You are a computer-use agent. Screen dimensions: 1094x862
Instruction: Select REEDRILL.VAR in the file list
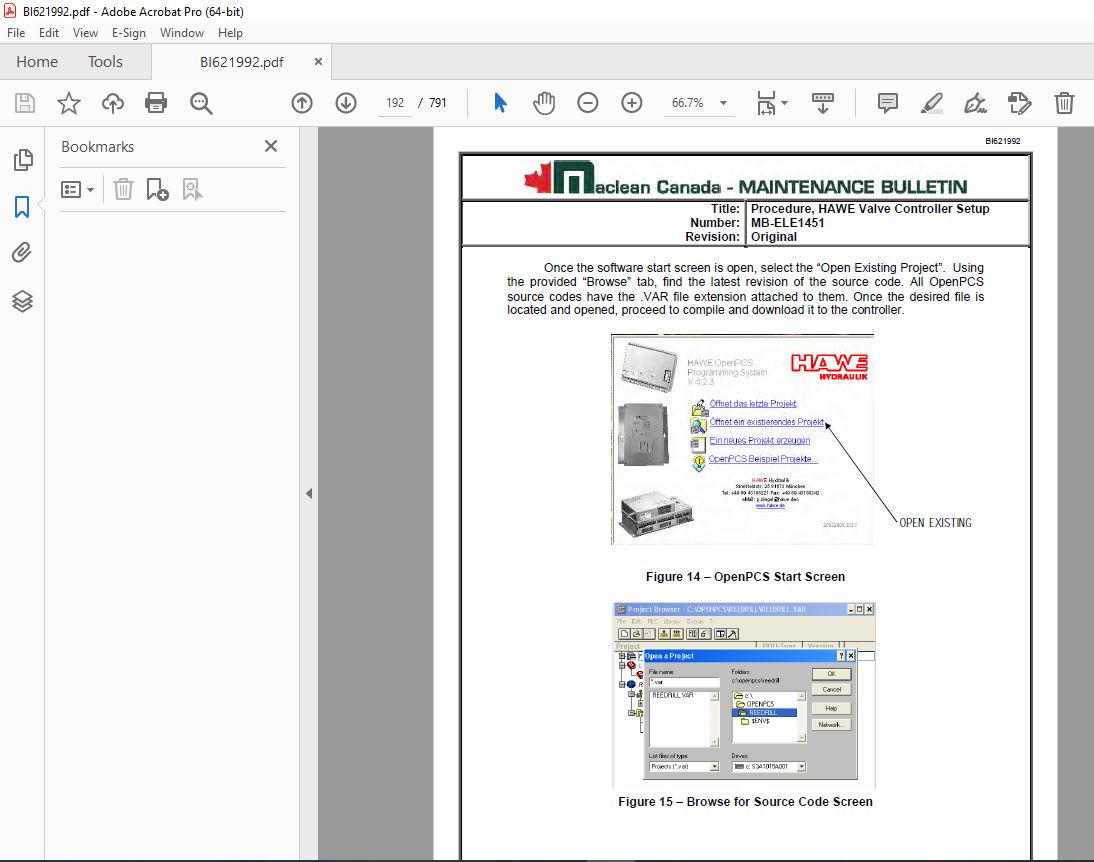pyautogui.click(x=673, y=695)
